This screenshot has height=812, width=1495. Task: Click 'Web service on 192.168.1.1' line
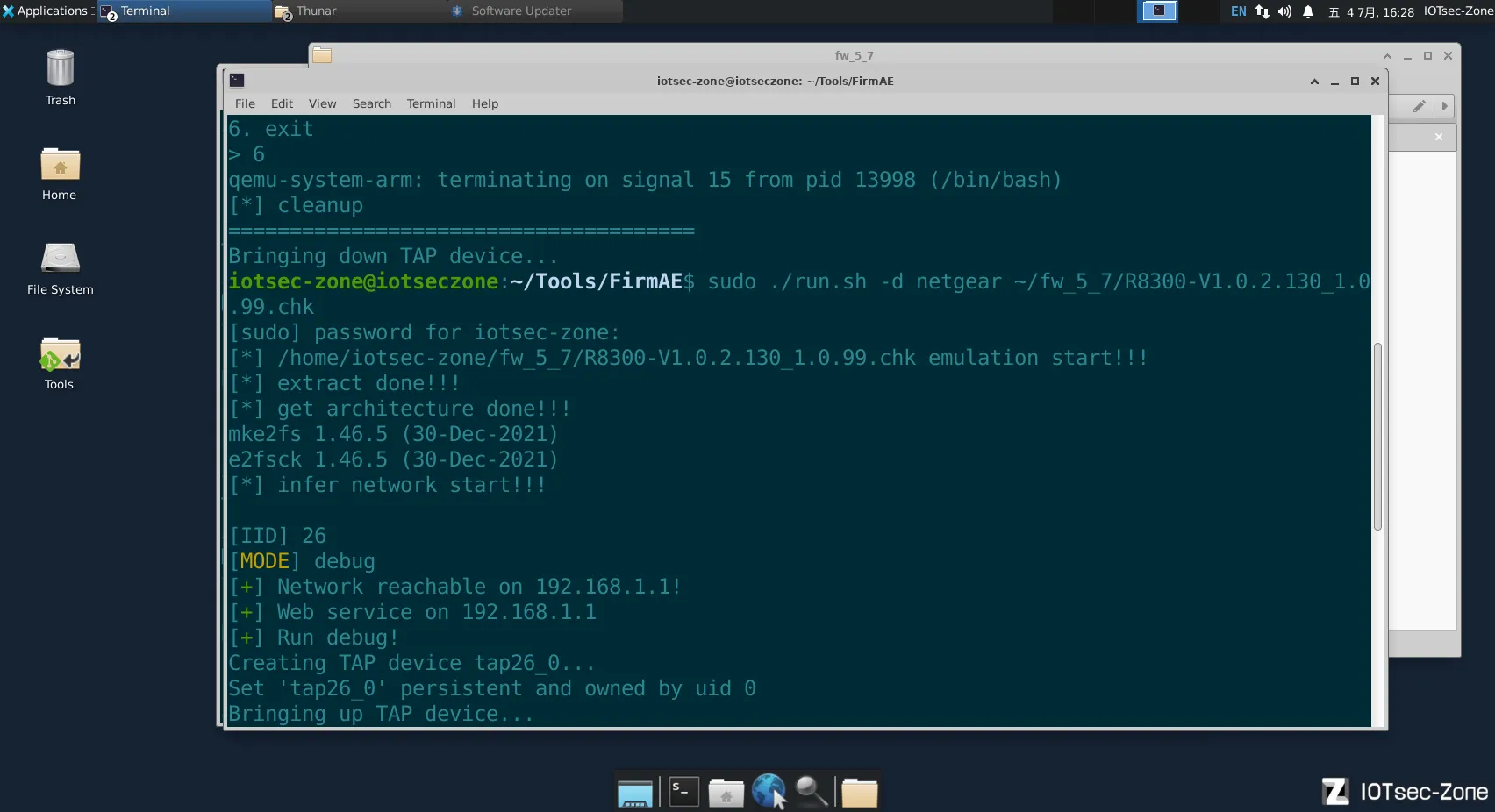coord(436,612)
